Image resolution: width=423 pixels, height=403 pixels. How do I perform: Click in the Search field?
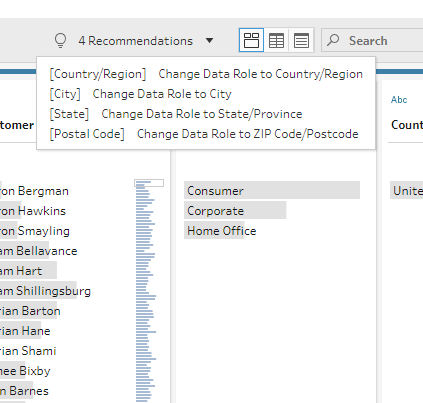(x=372, y=40)
